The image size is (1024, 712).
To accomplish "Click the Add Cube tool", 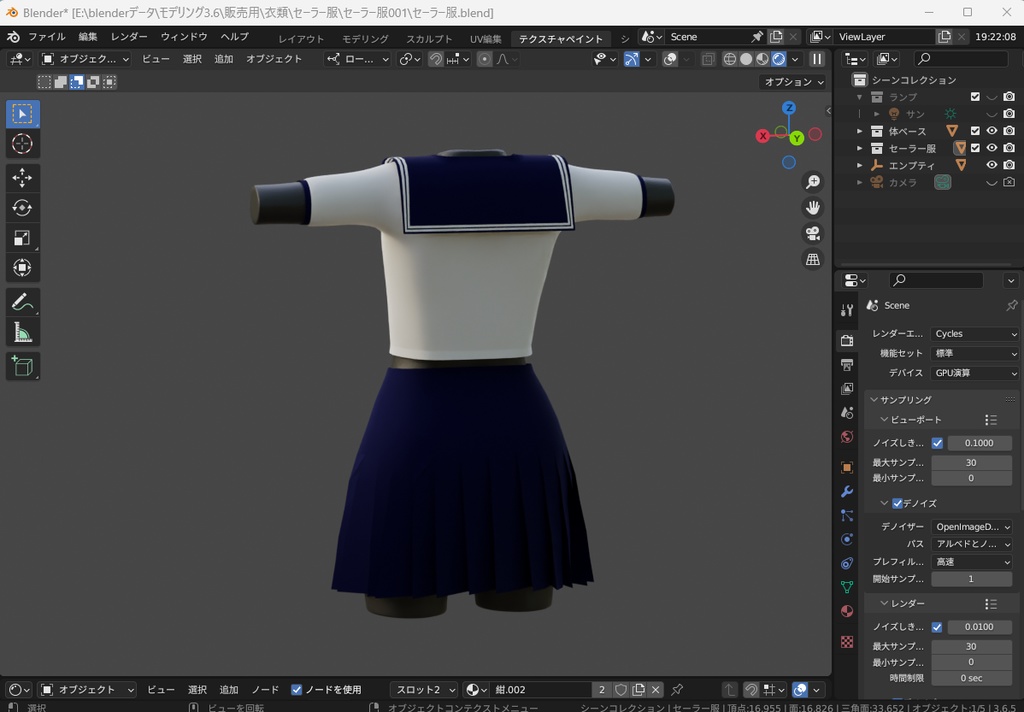I will click(22, 366).
